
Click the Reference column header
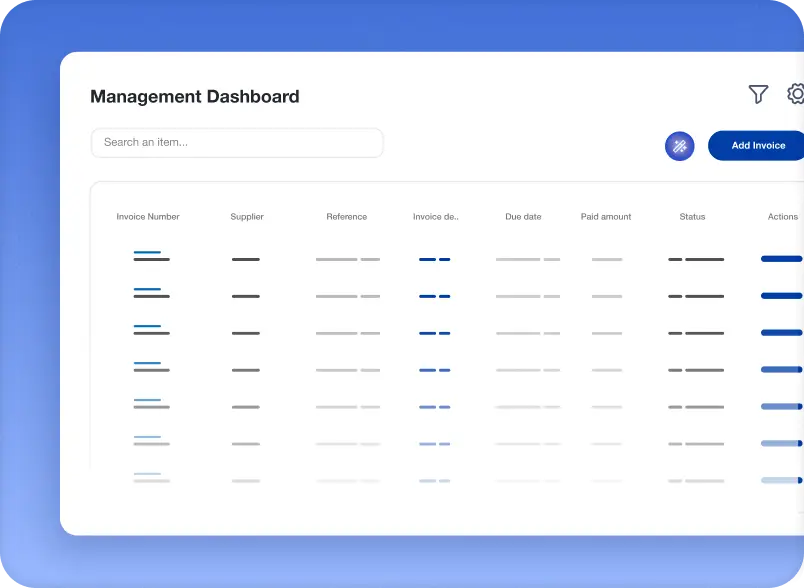coord(346,217)
